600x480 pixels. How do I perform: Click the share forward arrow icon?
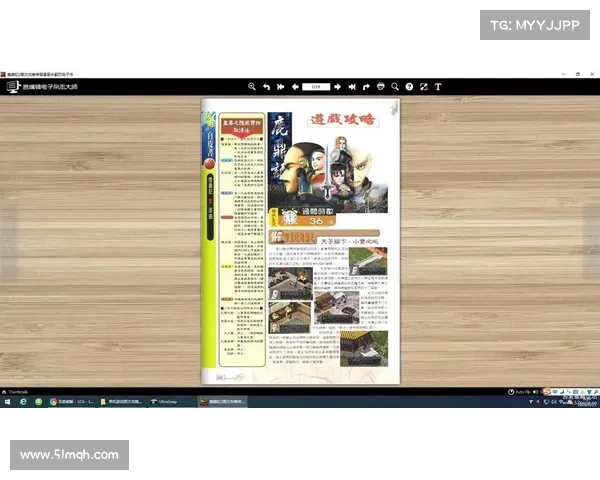367,87
